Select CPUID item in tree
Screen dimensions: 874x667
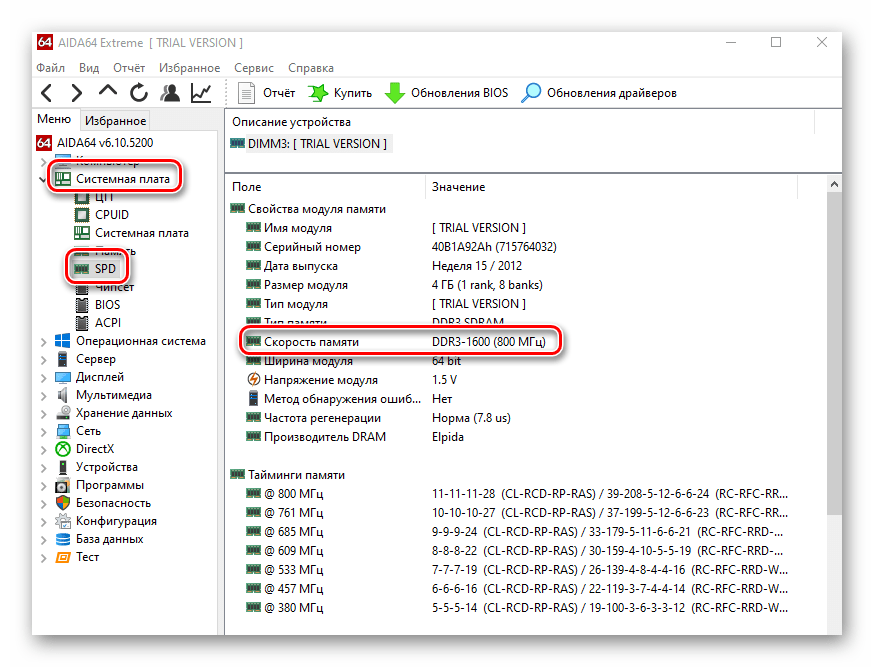(111, 215)
